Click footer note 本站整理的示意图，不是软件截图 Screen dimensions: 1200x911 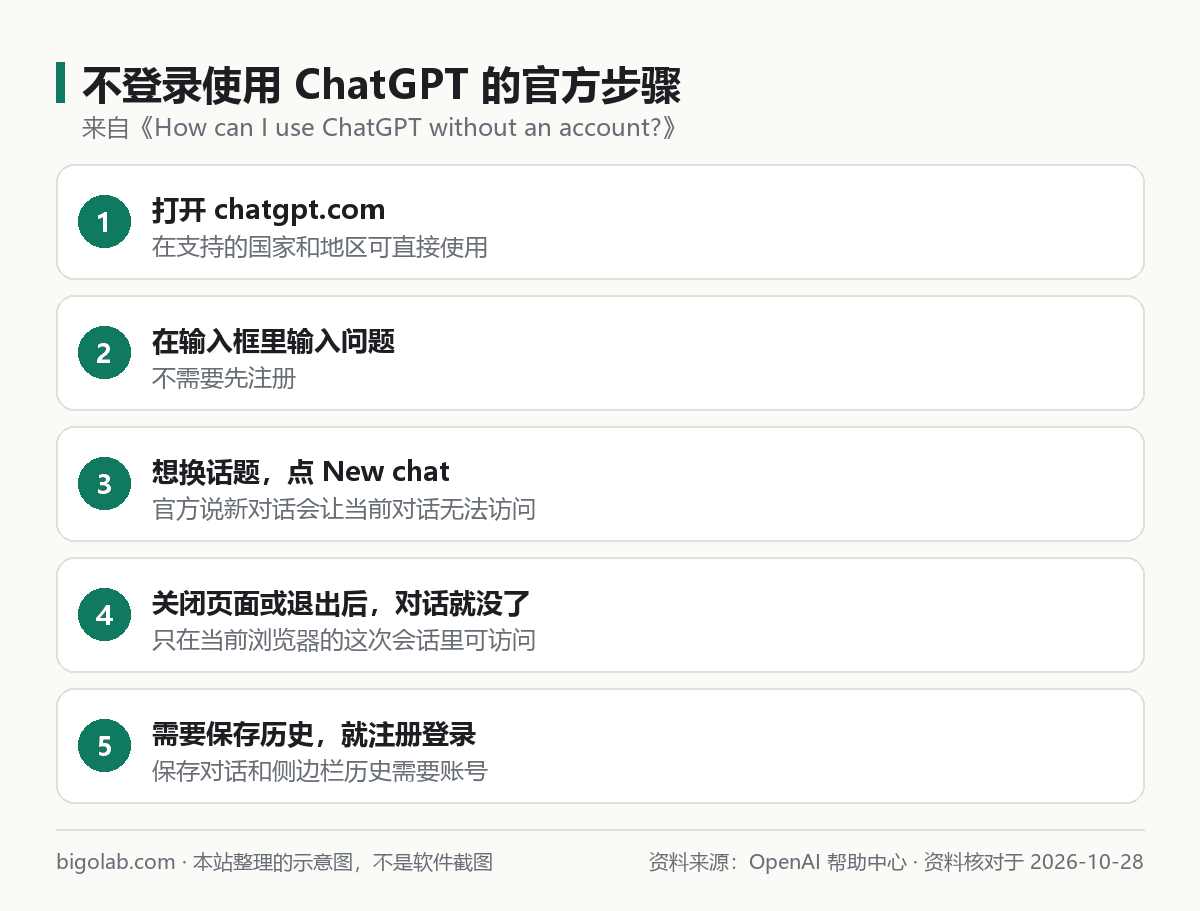pyautogui.click(x=342, y=862)
